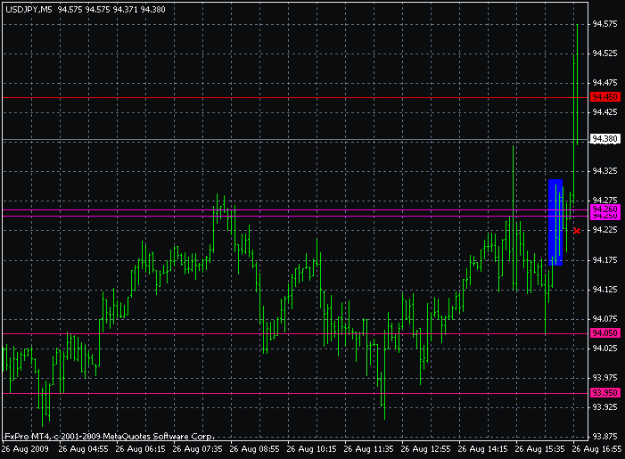Click the FxPro MT4 copyright text

(110, 436)
